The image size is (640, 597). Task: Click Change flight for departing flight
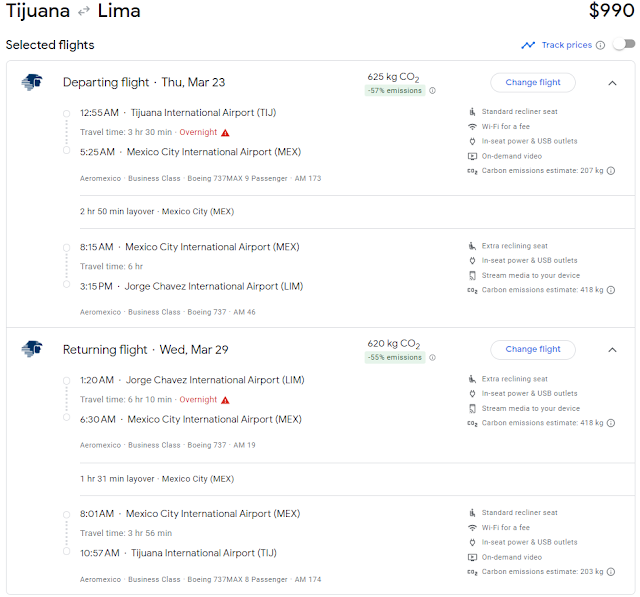[533, 82]
